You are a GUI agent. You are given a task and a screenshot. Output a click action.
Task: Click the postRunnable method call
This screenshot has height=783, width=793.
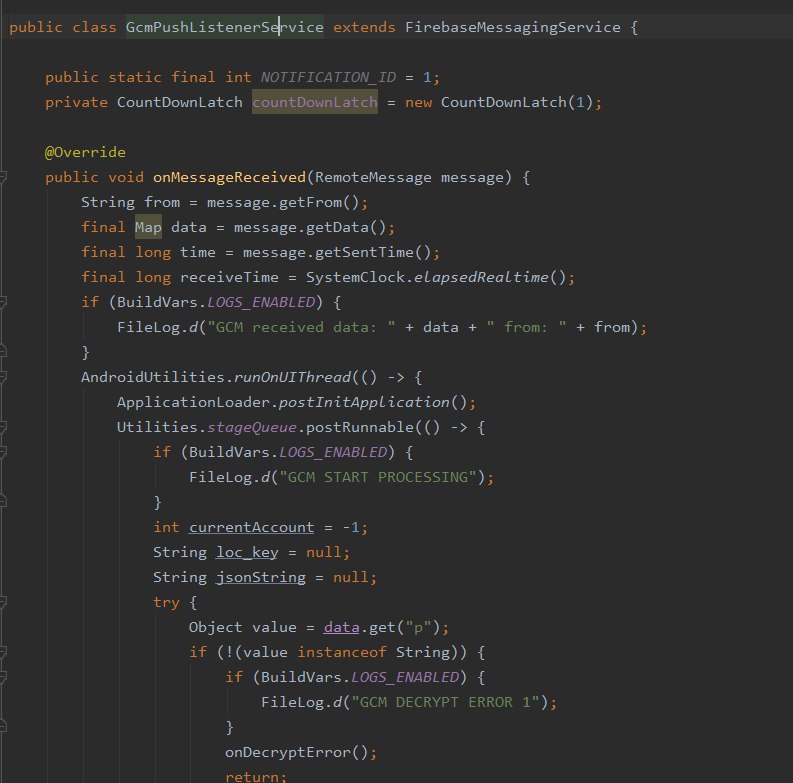(360, 427)
